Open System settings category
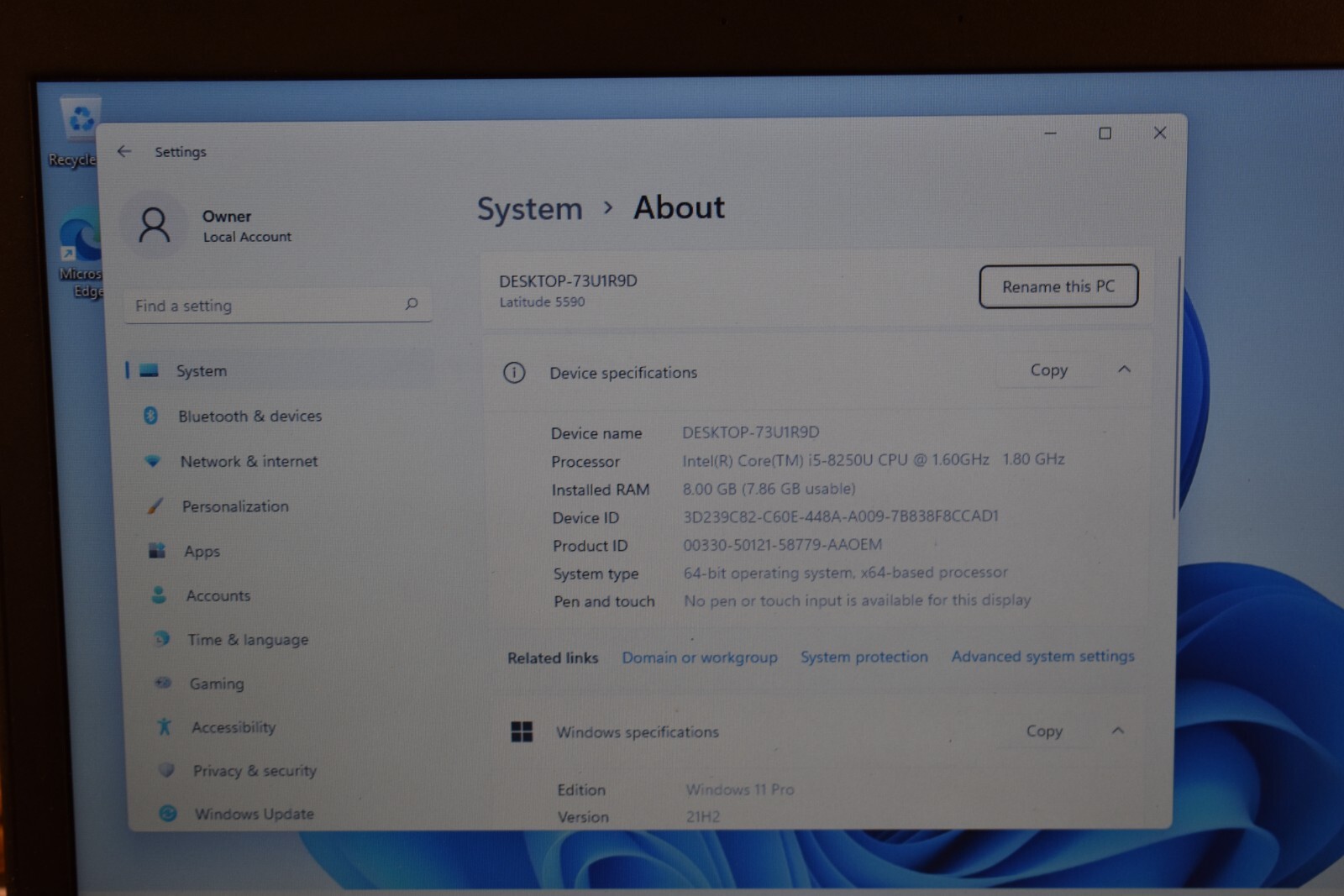 point(277,370)
